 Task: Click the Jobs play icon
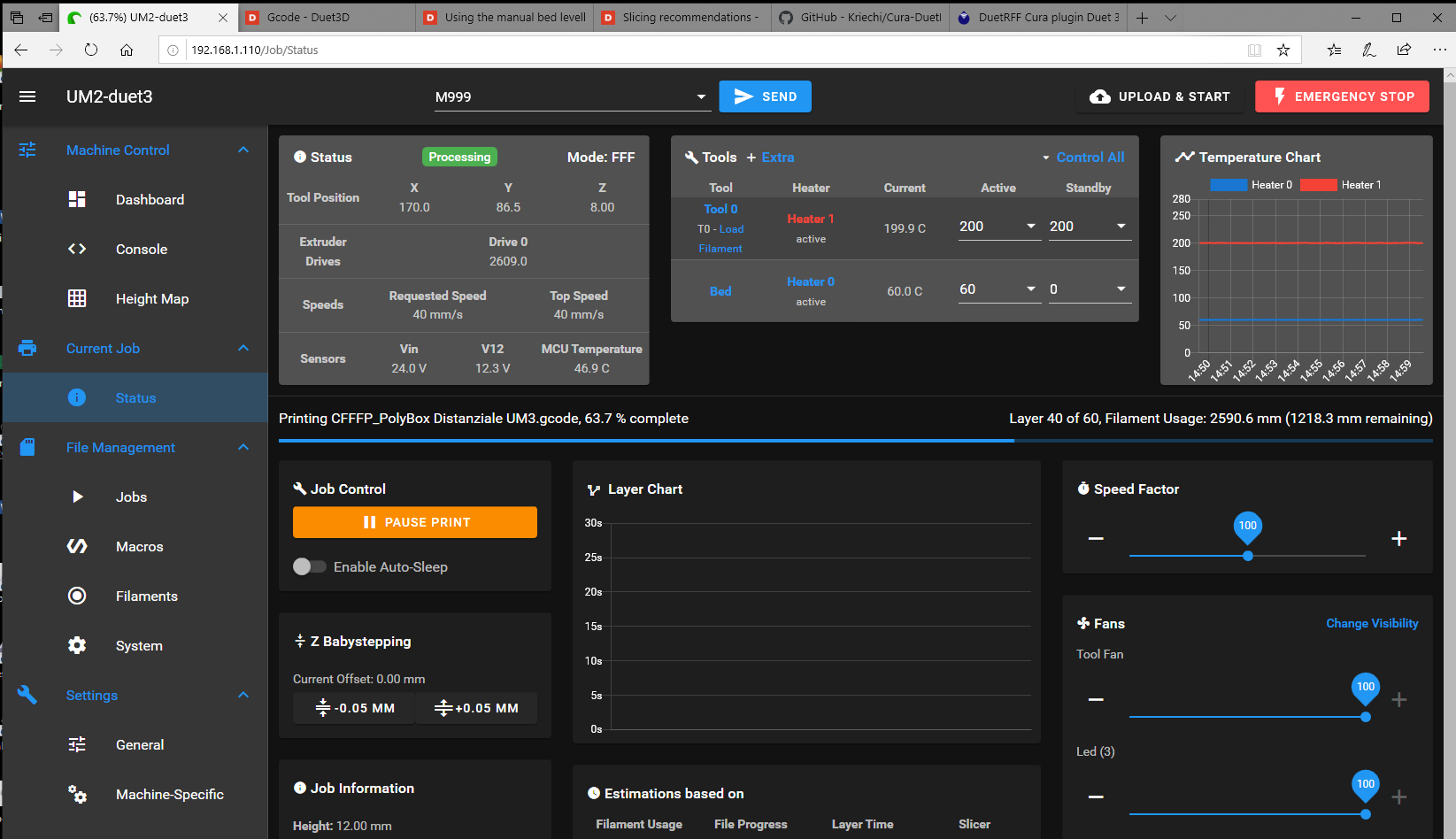(77, 496)
